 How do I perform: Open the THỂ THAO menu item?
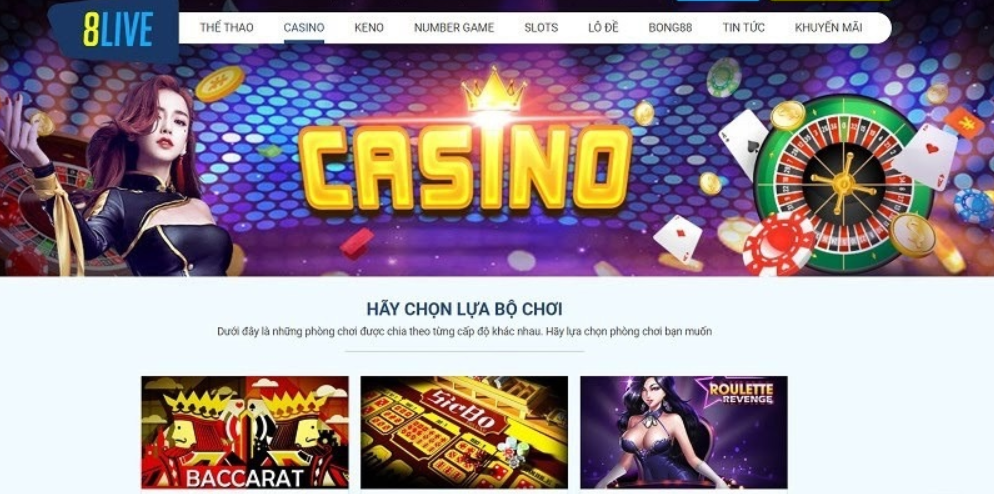(226, 27)
